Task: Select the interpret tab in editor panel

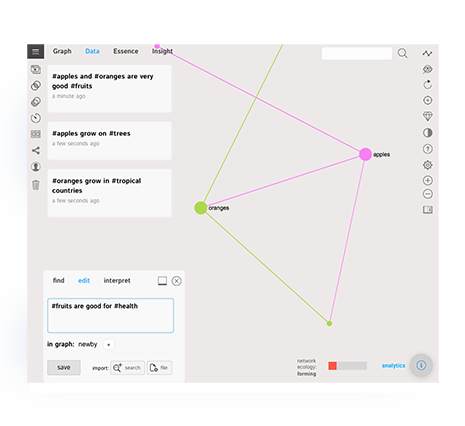Action: pos(117,281)
